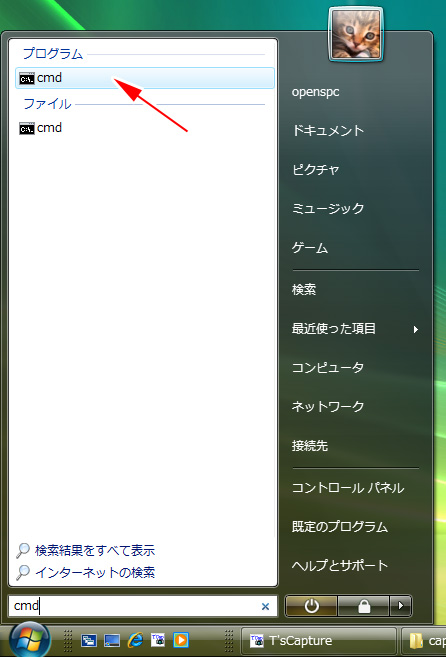This screenshot has width=446, height=657.
Task: Click the power button in Start menu
Action: [x=311, y=606]
